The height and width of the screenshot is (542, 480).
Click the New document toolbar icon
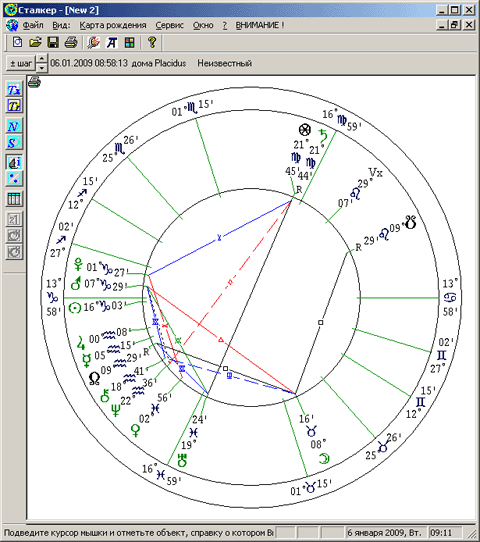pyautogui.click(x=18, y=43)
